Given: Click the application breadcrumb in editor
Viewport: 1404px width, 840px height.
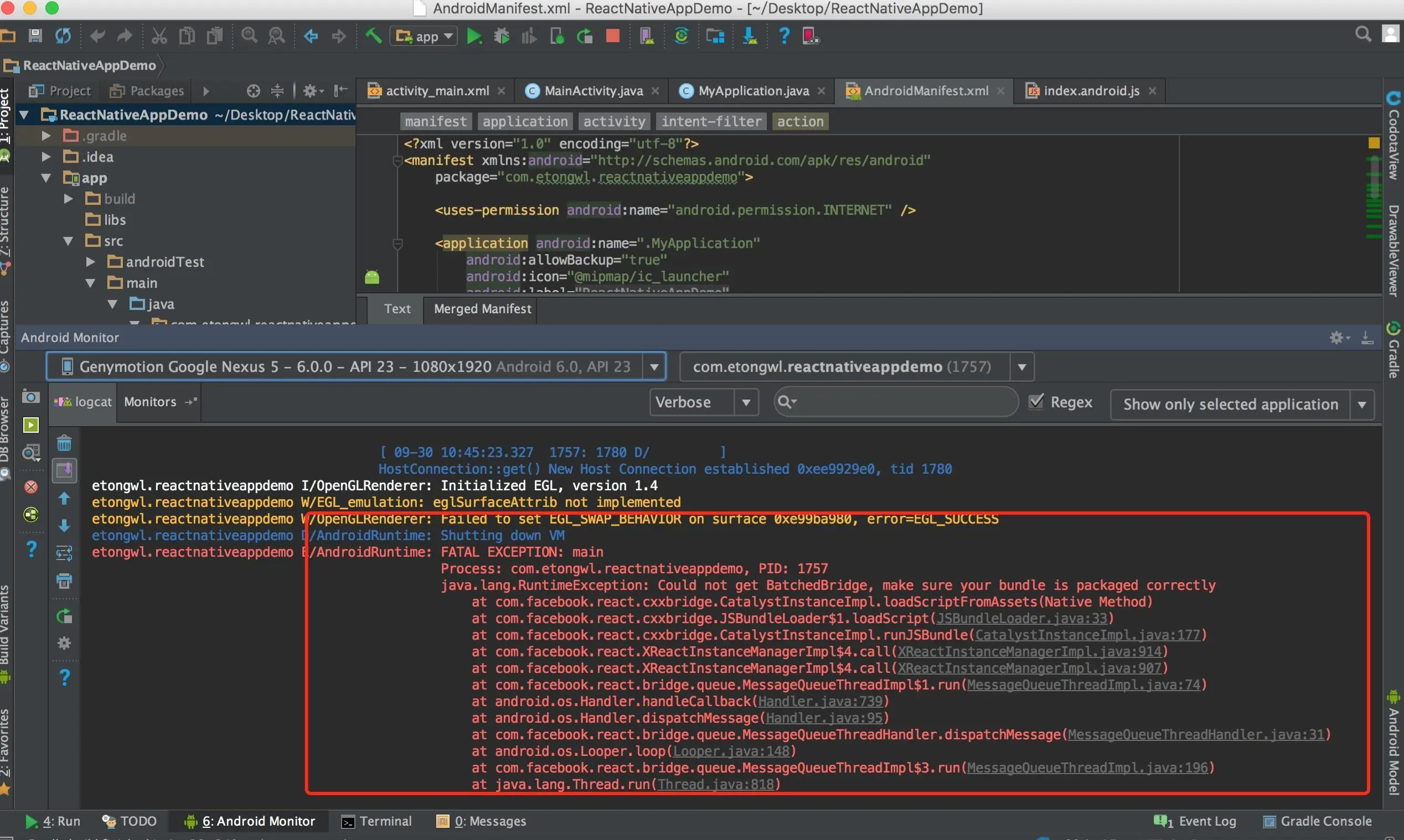Looking at the screenshot, I should pyautogui.click(x=525, y=121).
